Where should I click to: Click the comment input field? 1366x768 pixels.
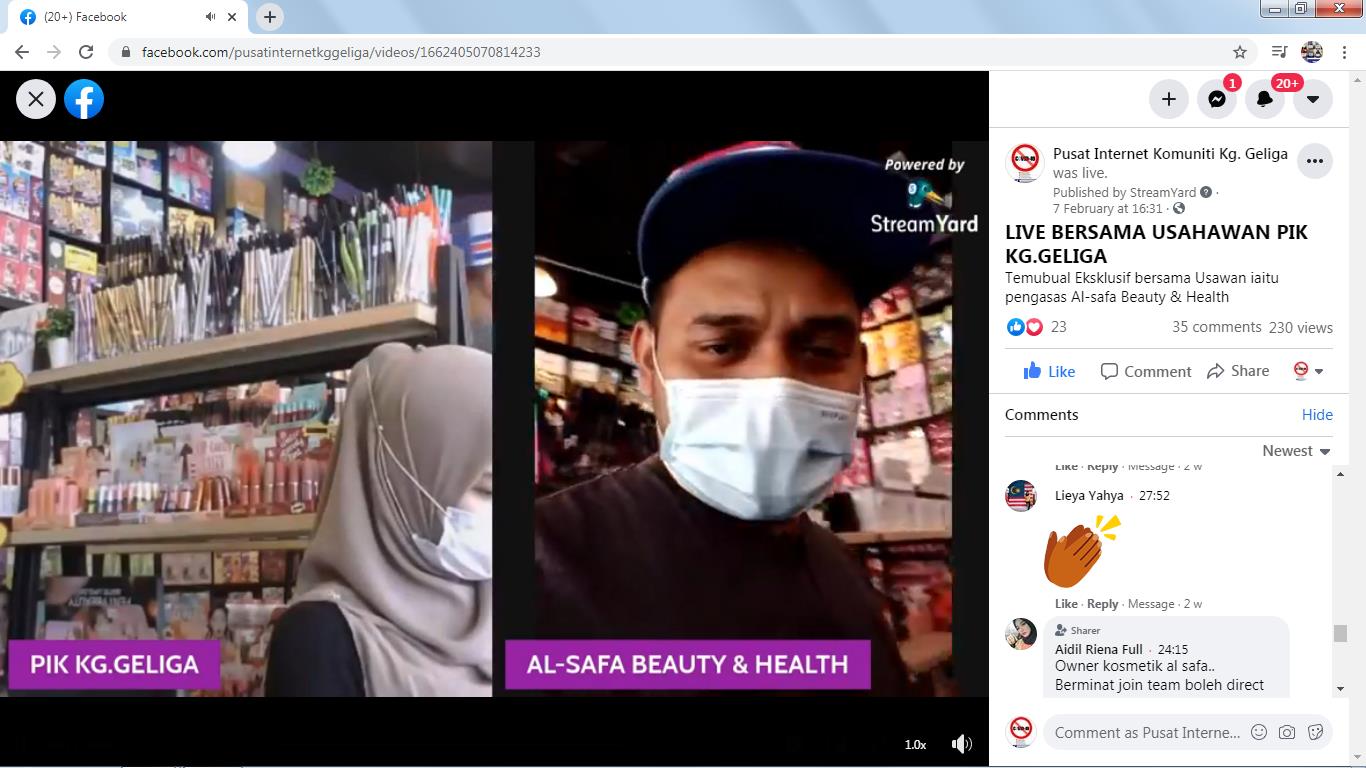[1146, 732]
